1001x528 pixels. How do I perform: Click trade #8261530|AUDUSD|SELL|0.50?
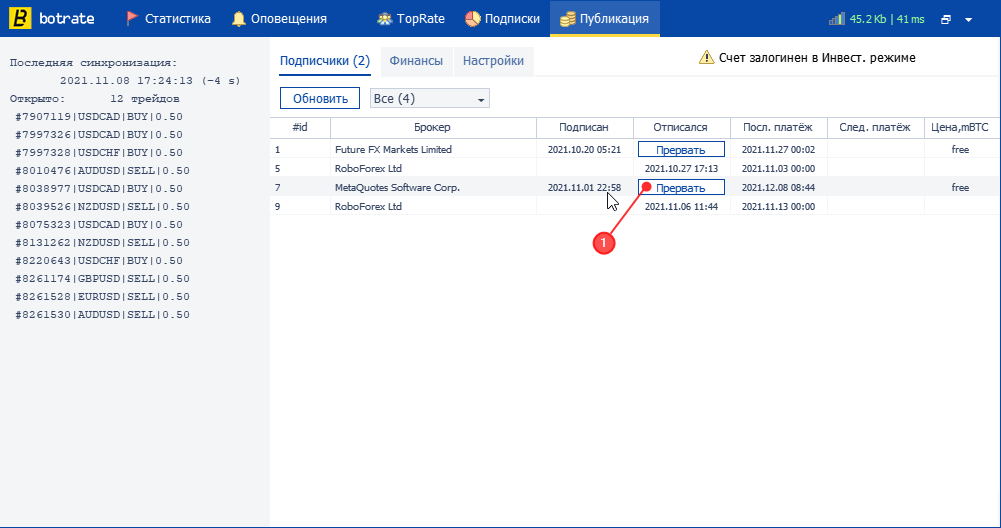102,315
